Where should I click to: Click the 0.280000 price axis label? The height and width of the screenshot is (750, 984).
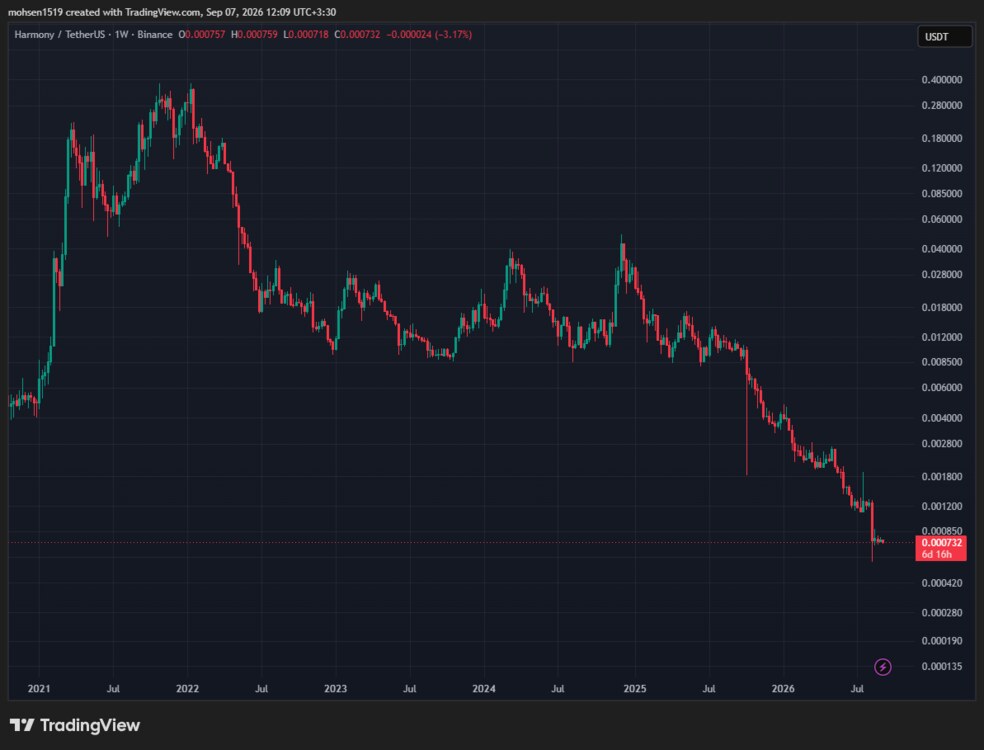point(941,105)
